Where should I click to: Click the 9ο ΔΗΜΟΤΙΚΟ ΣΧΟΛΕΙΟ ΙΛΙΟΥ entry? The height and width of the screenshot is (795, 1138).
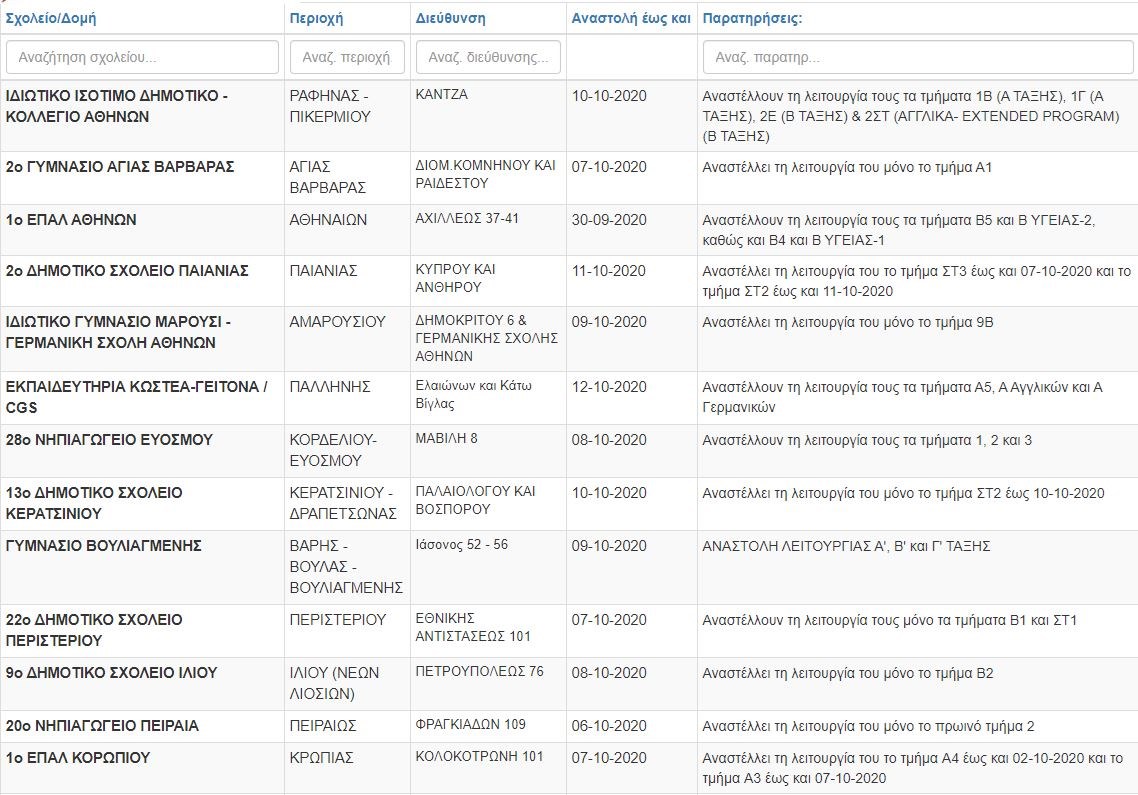pyautogui.click(x=111, y=673)
